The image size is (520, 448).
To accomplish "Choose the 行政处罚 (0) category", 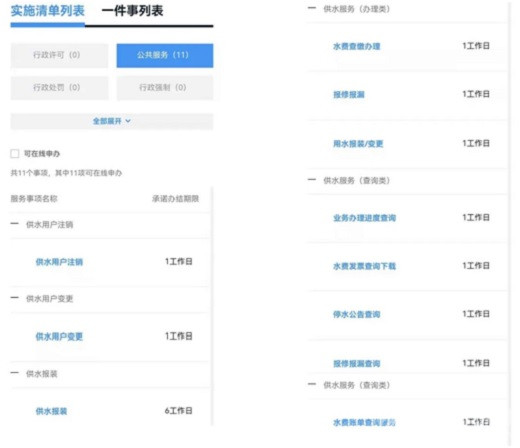I will (x=59, y=88).
